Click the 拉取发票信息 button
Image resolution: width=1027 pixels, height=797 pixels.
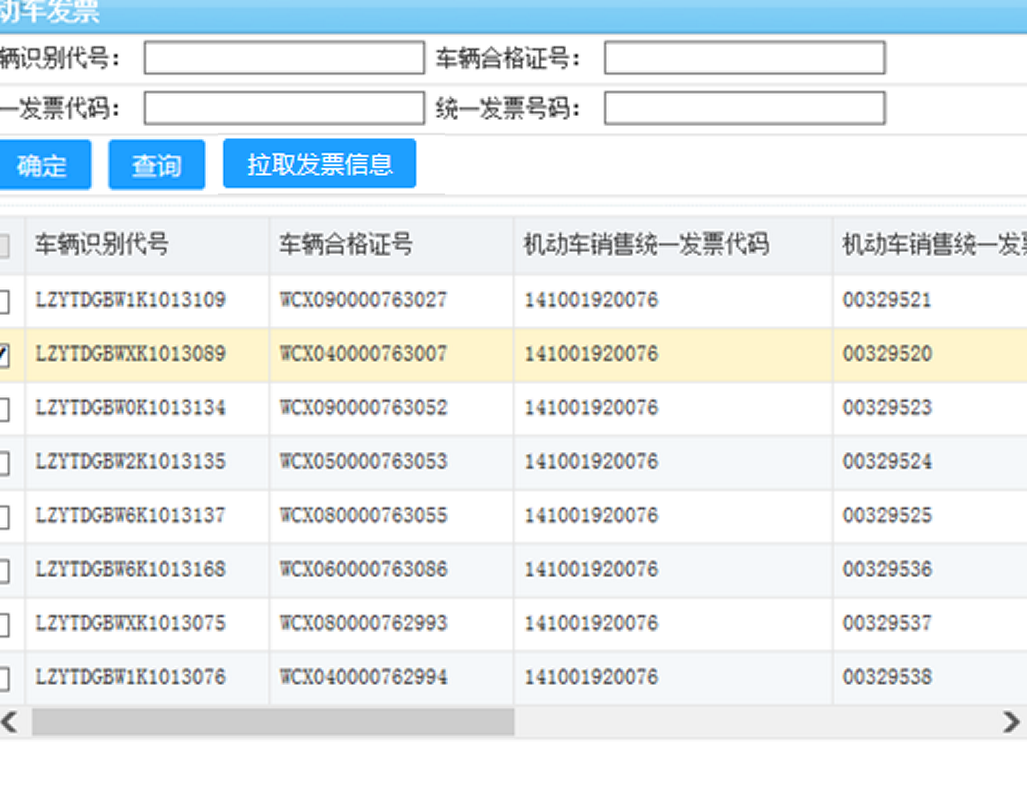click(319, 164)
